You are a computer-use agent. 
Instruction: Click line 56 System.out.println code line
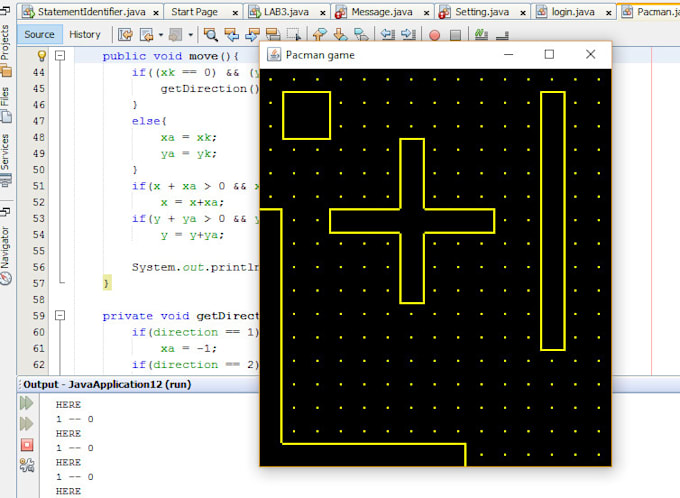[195, 267]
